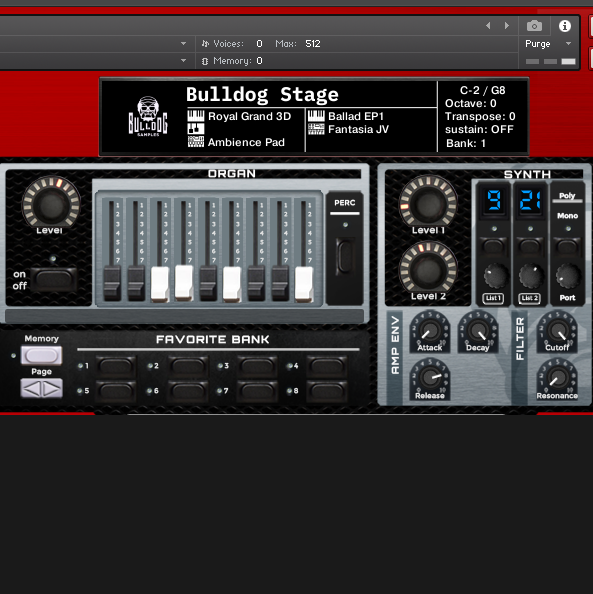
Task: Select the Royal Grand 3D piano slot
Action: tap(239, 116)
